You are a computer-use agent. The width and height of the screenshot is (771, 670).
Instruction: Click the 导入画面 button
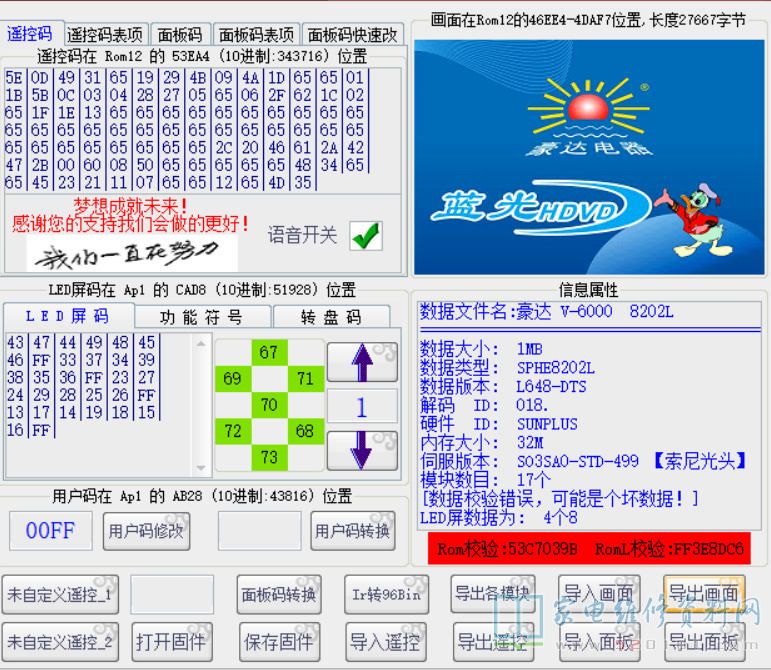coord(599,594)
